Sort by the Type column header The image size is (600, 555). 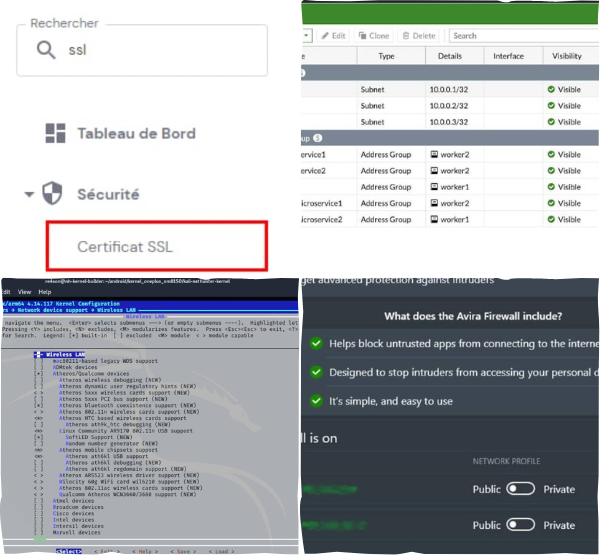coord(385,56)
